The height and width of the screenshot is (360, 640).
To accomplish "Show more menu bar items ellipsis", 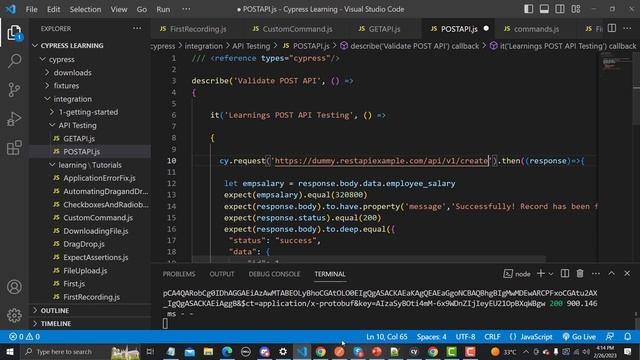I will tap(186, 9).
